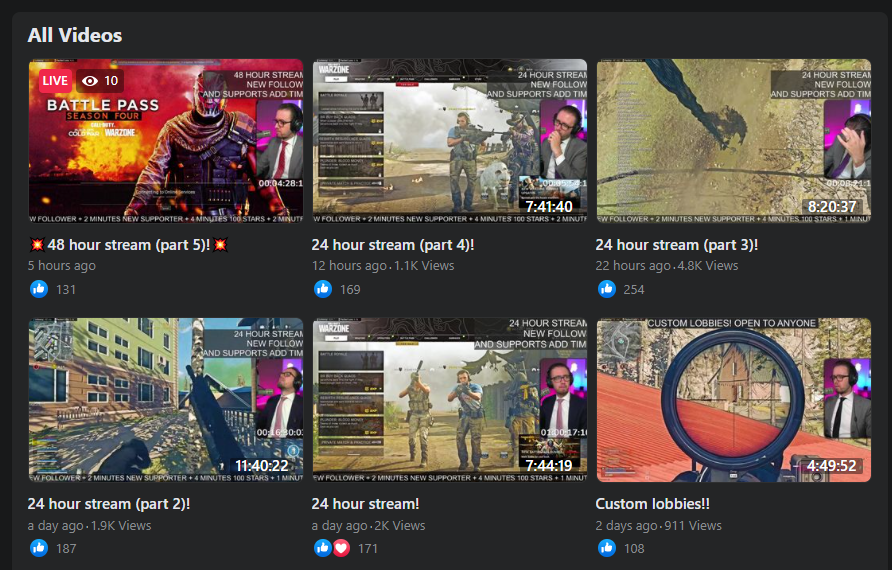Click '12 hours ago · 1.1K Views' text
The height and width of the screenshot is (570, 892).
point(383,266)
